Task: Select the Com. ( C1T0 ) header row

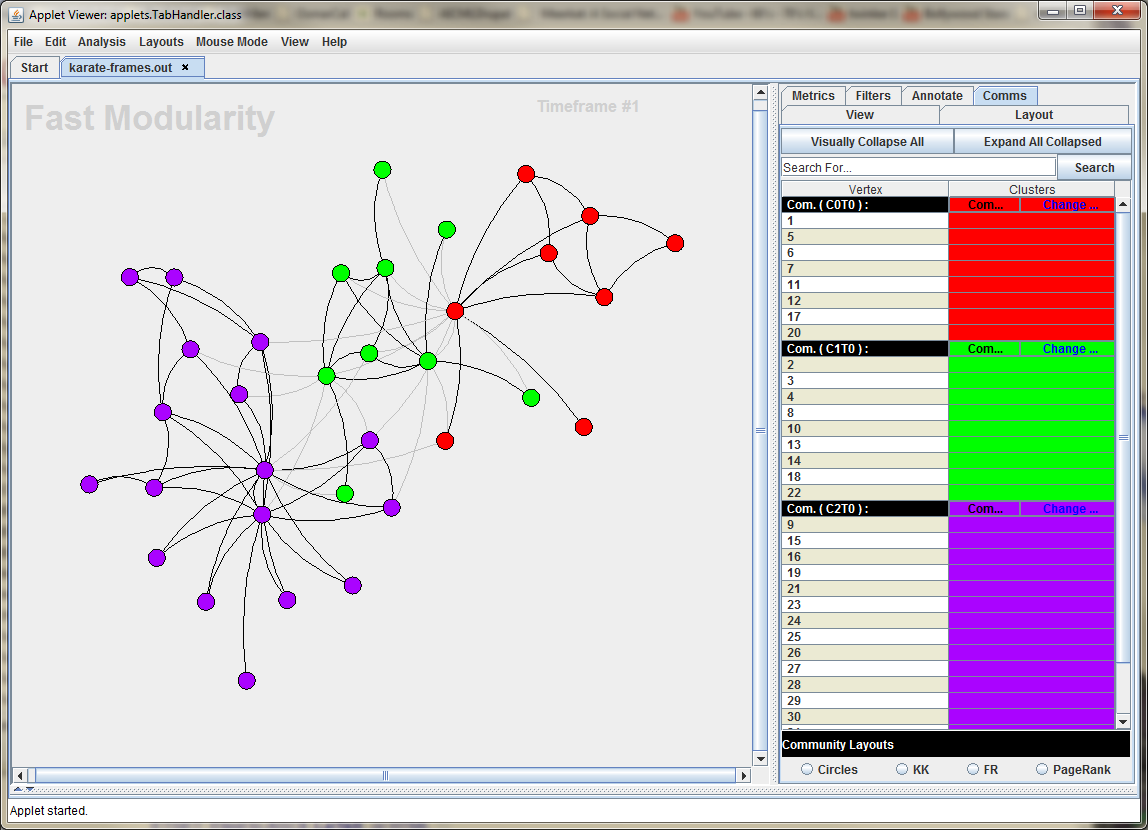Action: click(x=865, y=349)
